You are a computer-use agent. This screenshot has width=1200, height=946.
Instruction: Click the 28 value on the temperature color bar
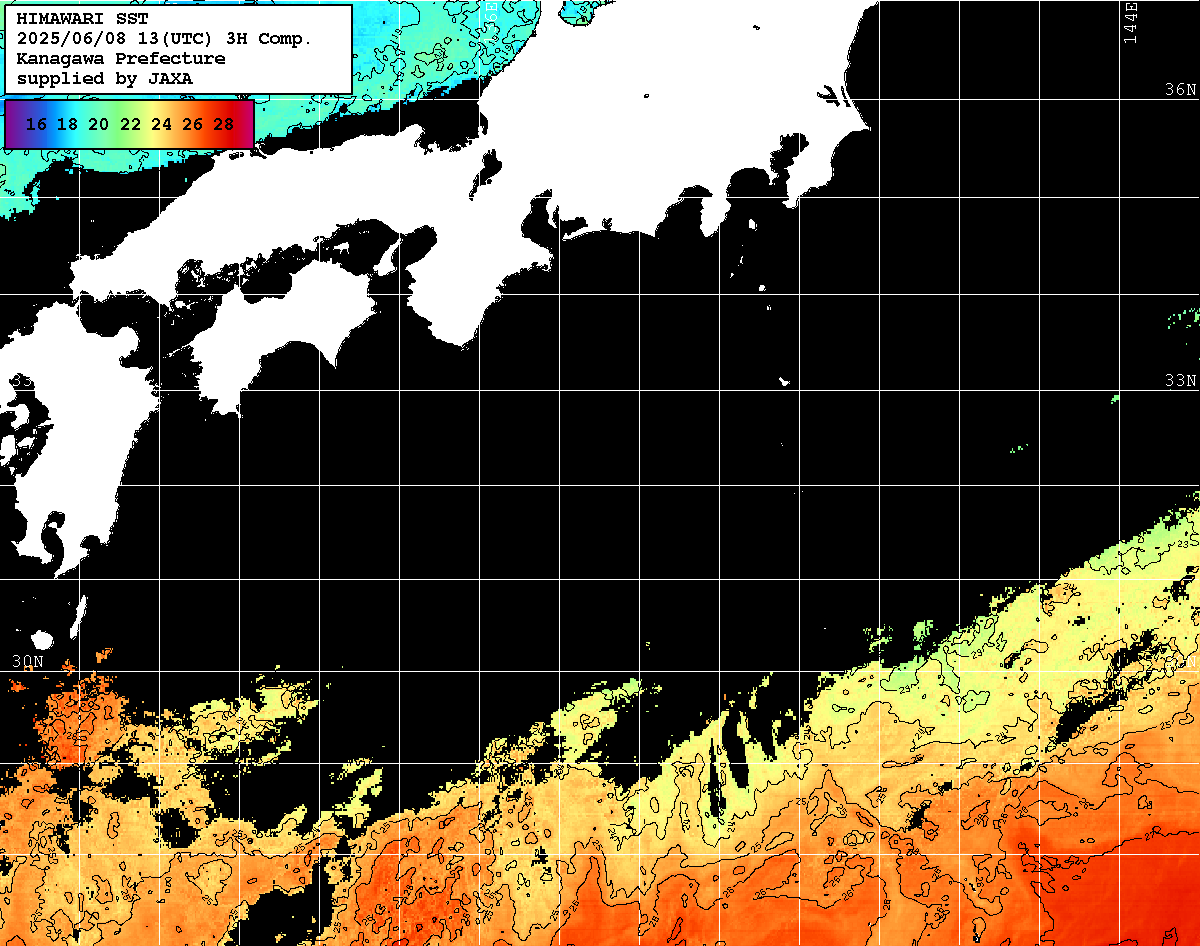pos(224,124)
